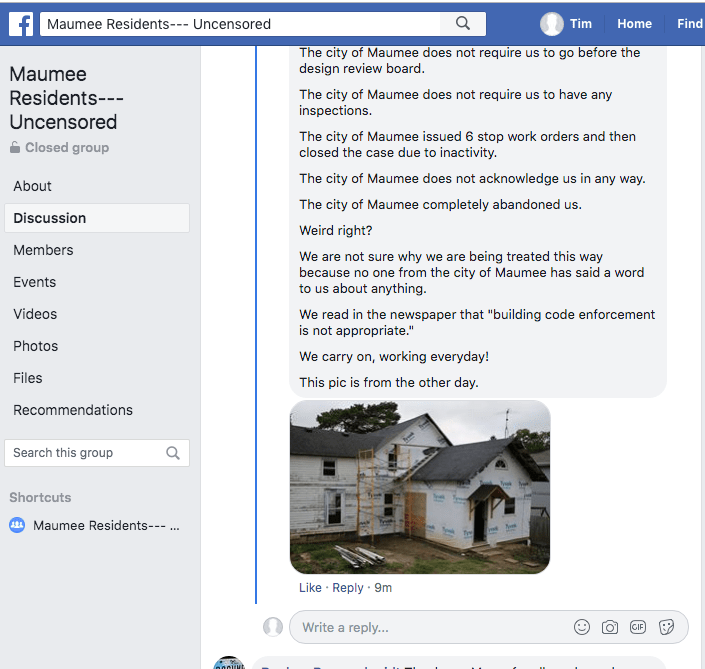Click the group shortcut icon under Shortcuts
This screenshot has width=705, height=669.
(17, 525)
